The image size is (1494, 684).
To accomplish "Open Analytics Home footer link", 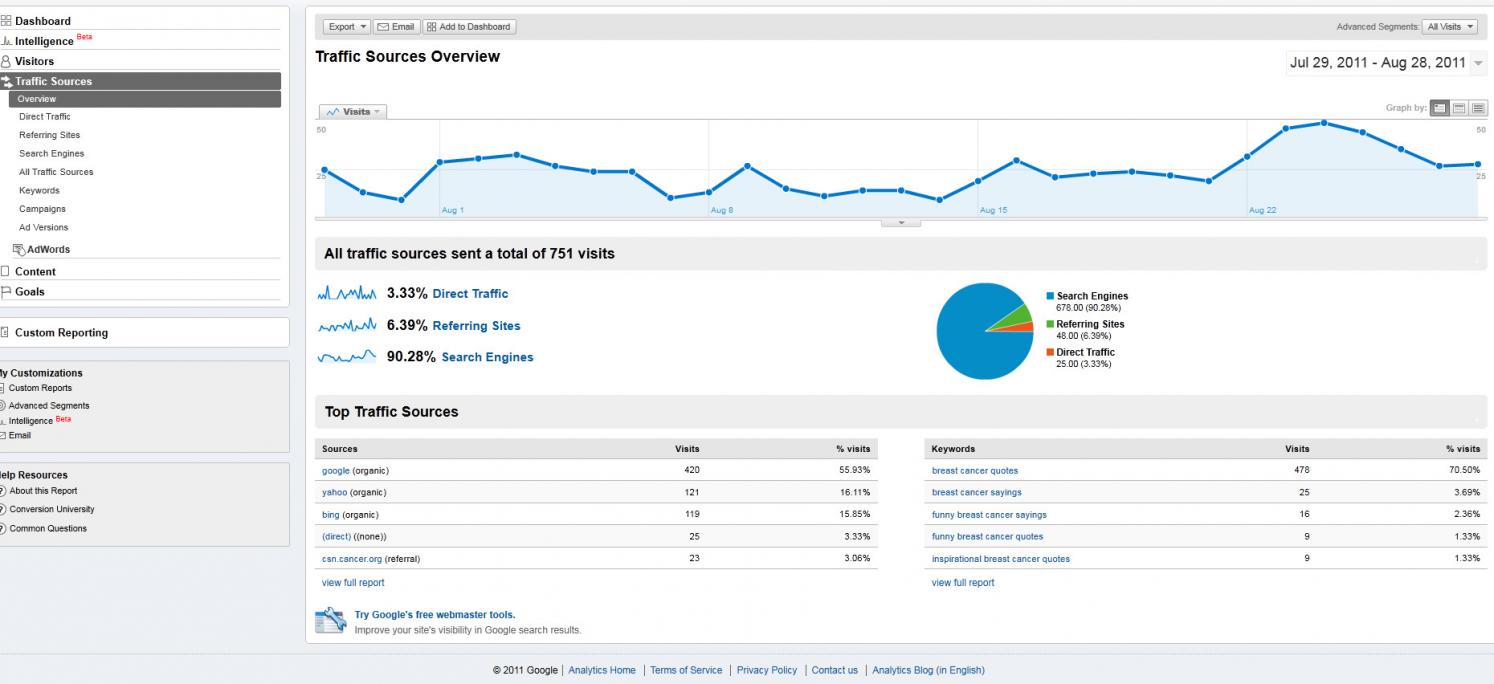I will coord(602,670).
